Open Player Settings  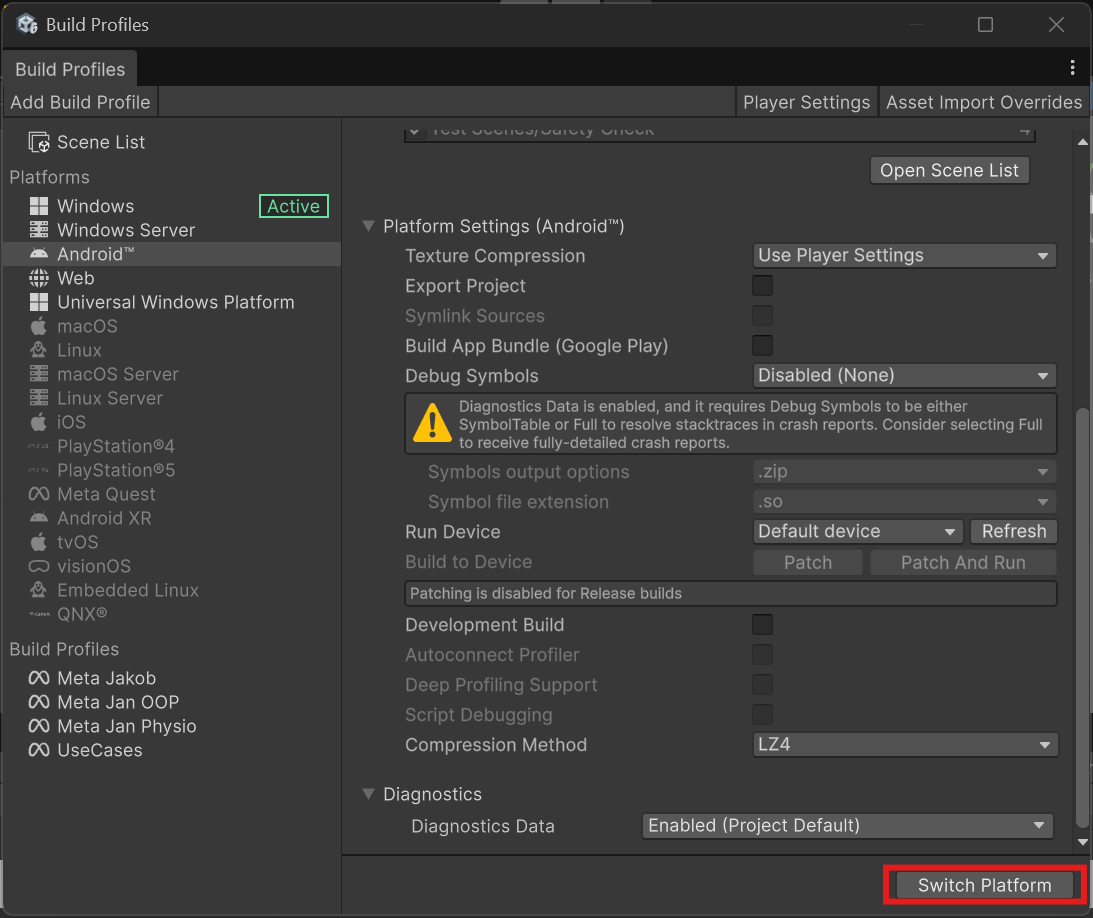click(x=807, y=102)
